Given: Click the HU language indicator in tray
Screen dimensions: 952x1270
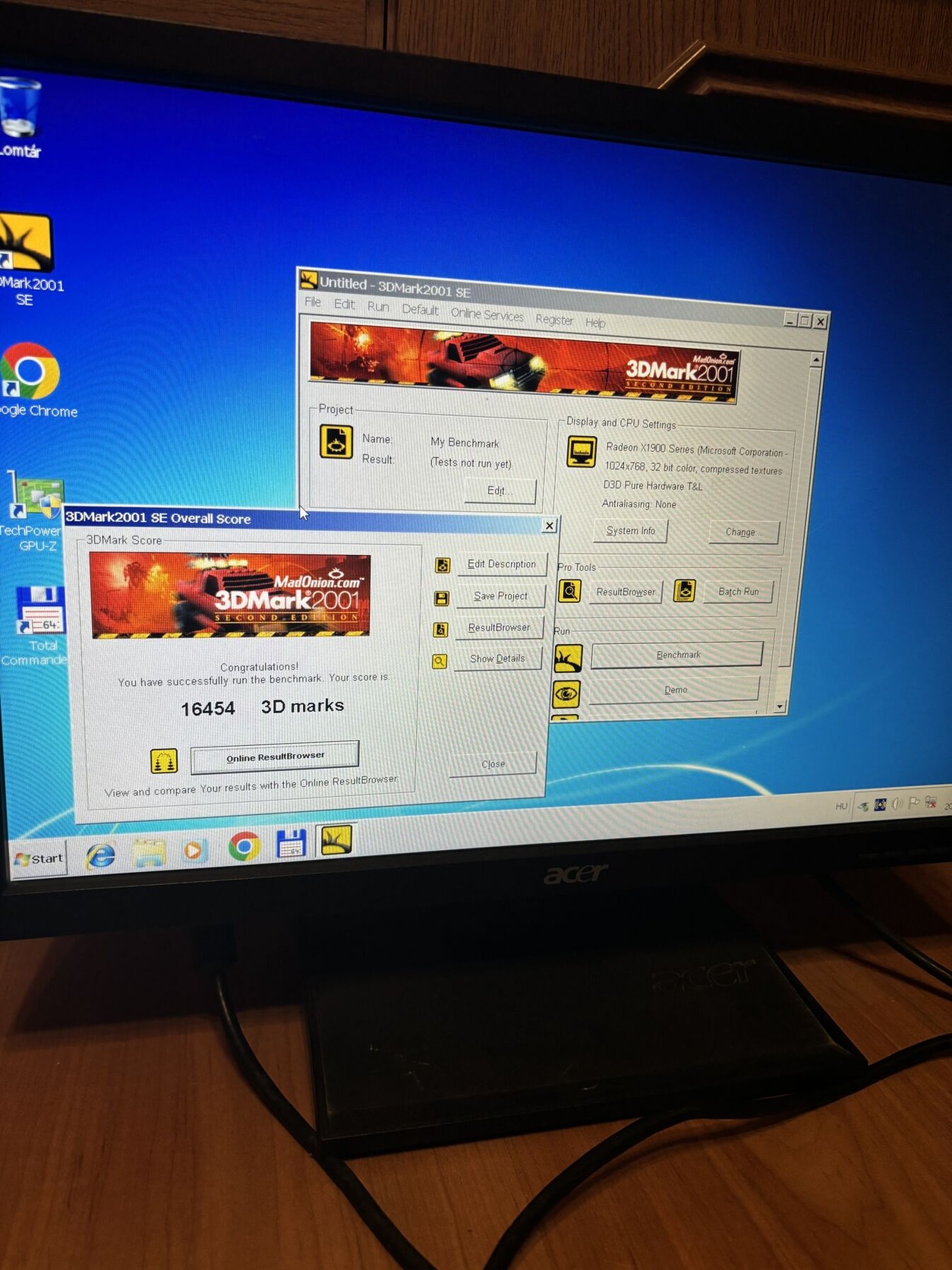Looking at the screenshot, I should pyautogui.click(x=841, y=806).
